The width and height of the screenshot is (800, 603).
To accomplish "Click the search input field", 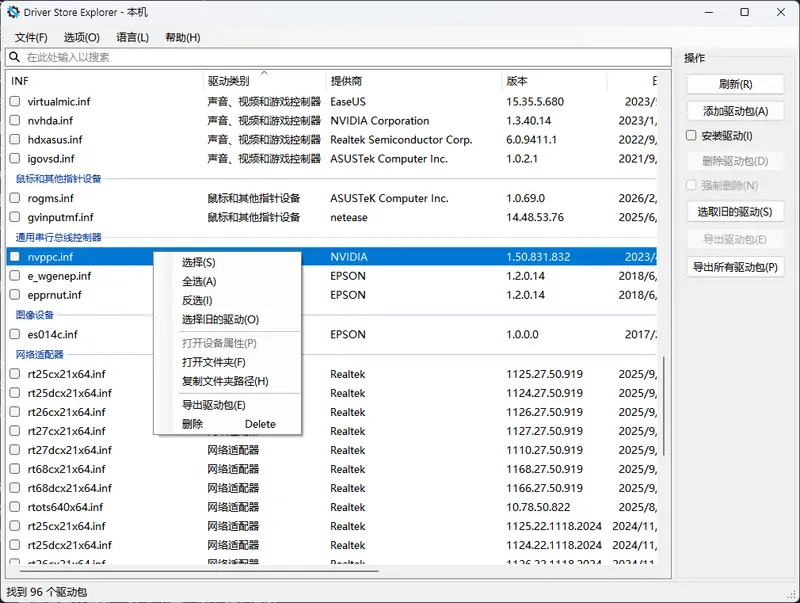I will [x=339, y=57].
